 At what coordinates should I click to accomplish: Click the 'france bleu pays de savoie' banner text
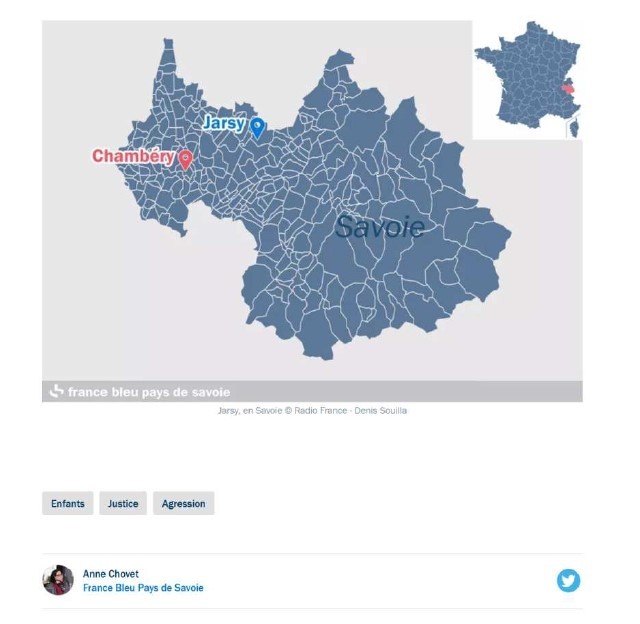149,392
